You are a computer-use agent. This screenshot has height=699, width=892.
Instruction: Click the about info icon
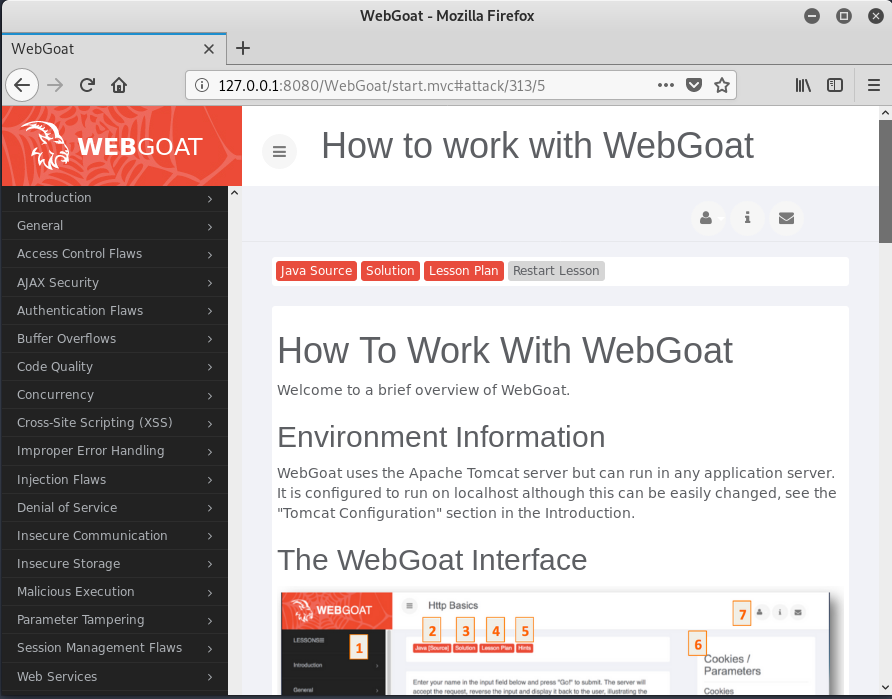tap(748, 218)
